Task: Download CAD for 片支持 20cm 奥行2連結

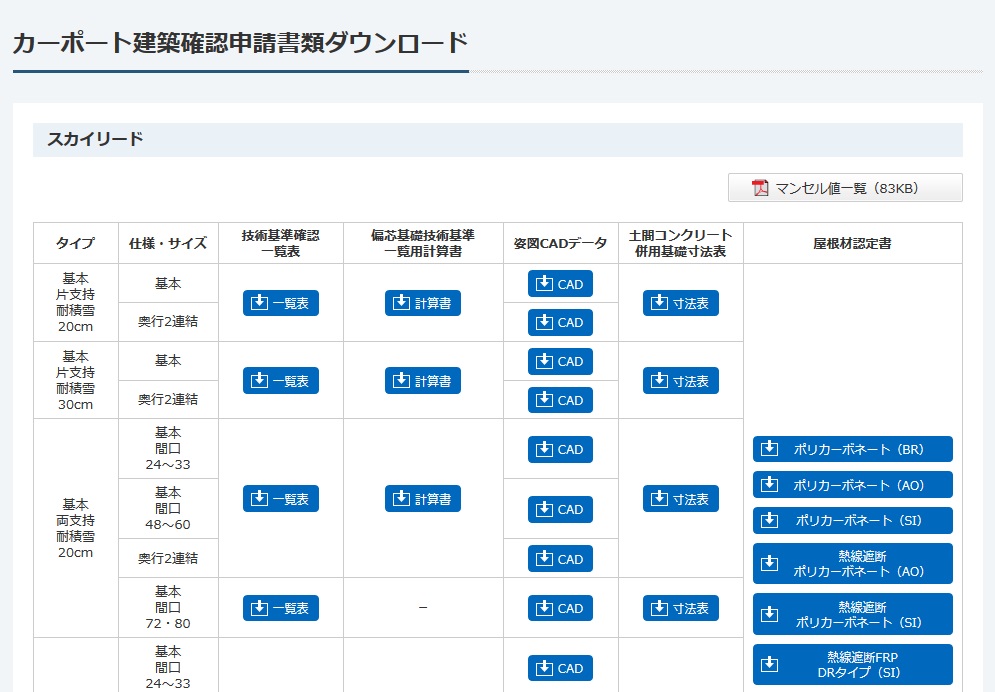Action: click(560, 322)
